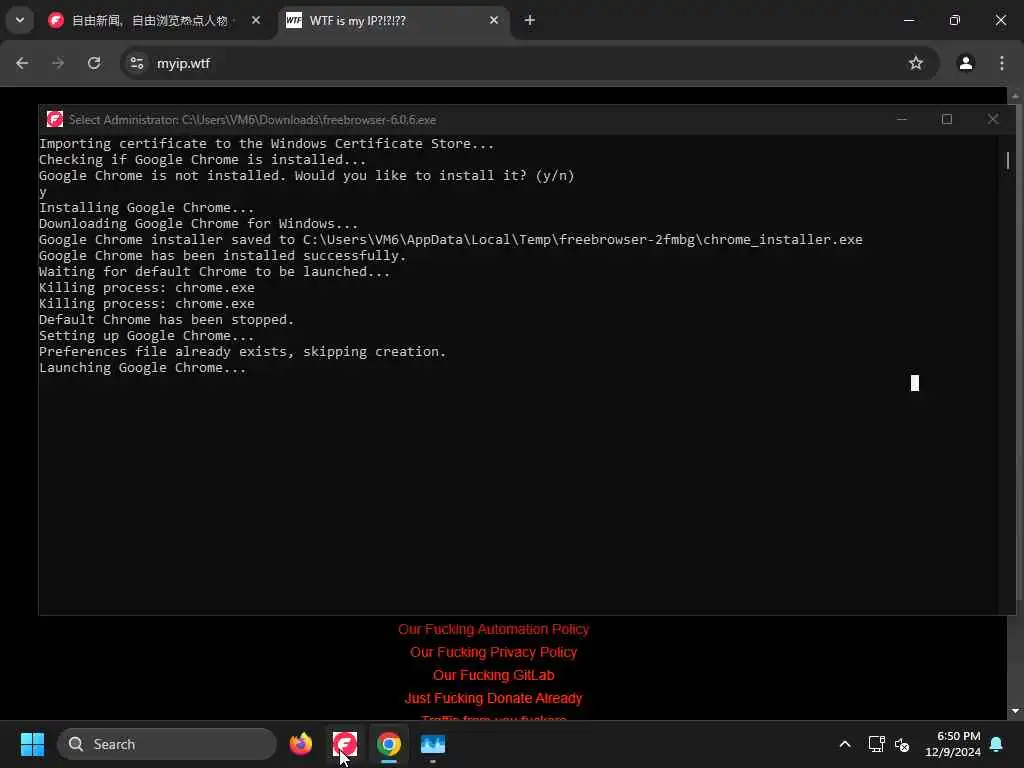Open Our Fucking GitLab link
This screenshot has height=768, width=1024.
[493, 675]
